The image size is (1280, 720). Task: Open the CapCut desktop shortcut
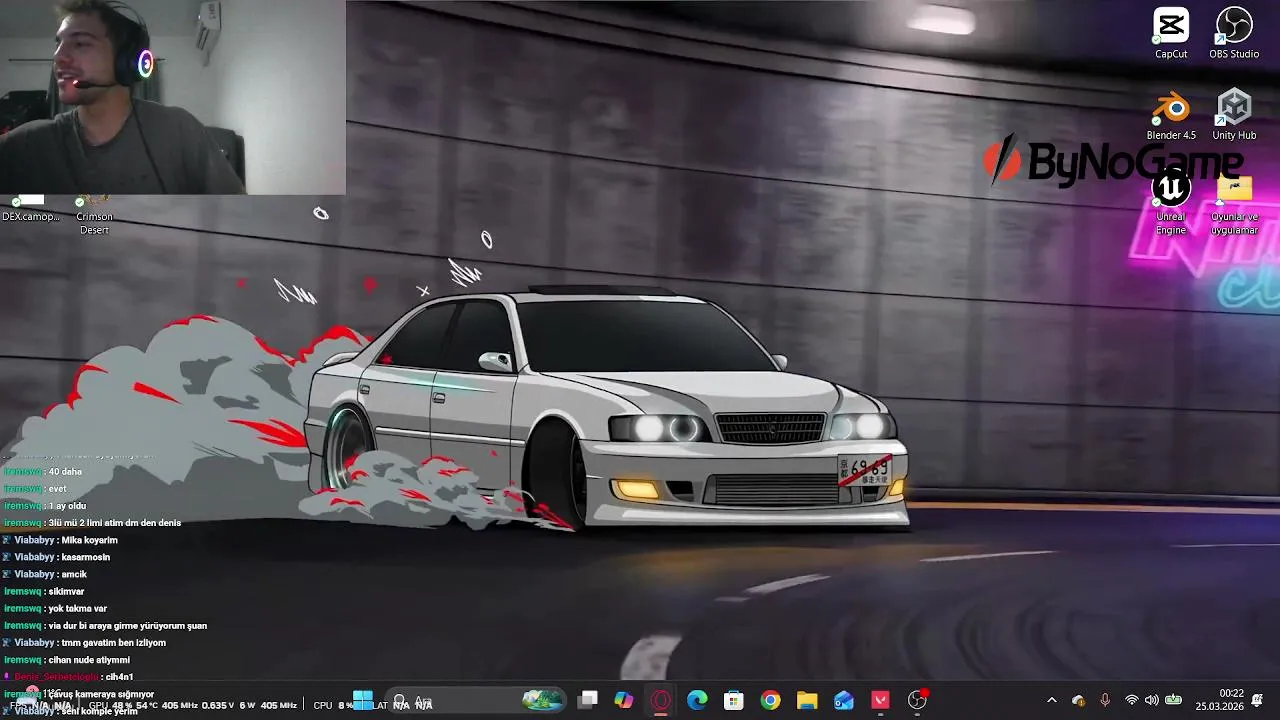[x=1171, y=33]
